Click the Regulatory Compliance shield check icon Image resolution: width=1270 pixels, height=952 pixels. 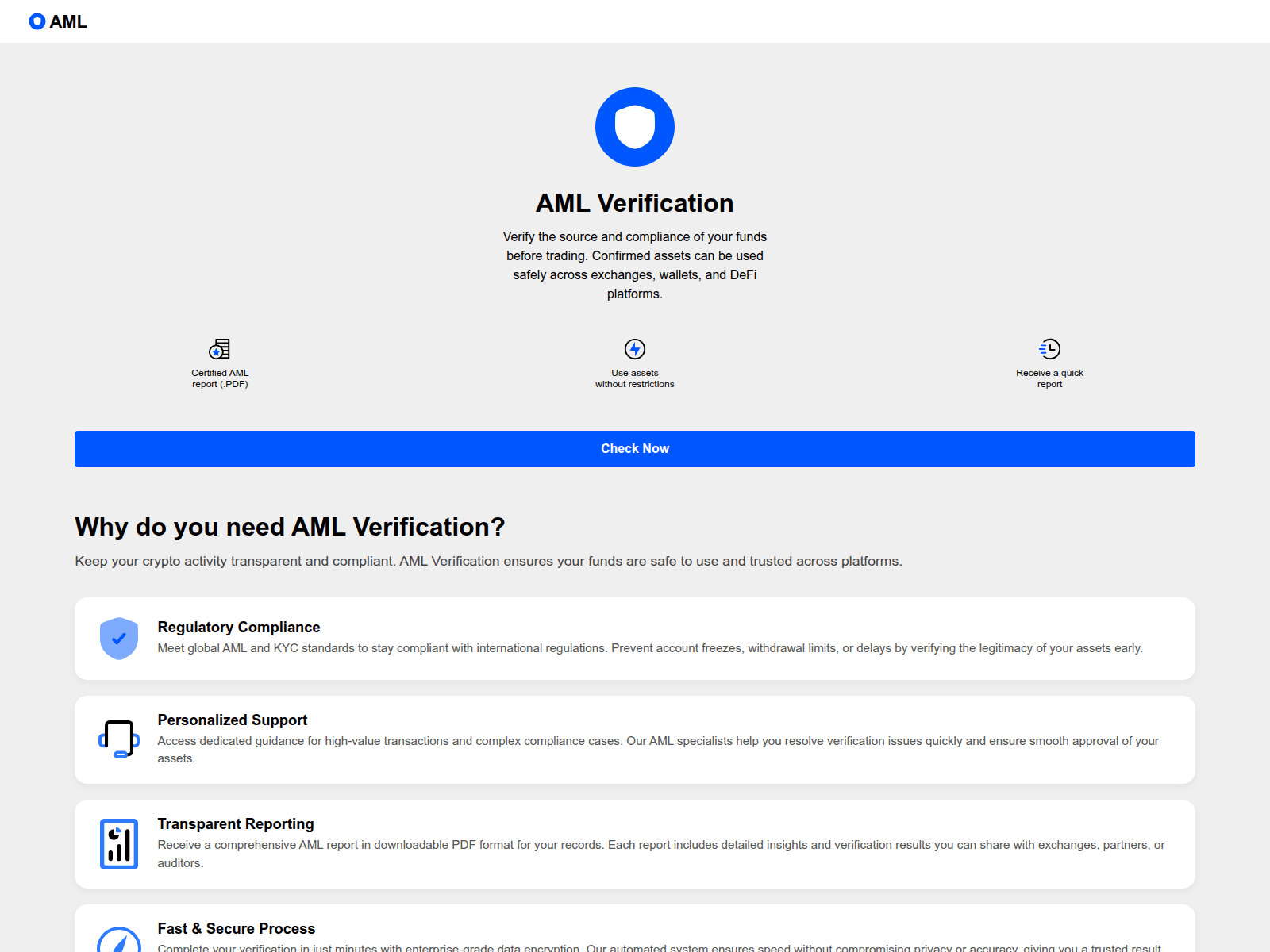click(119, 639)
